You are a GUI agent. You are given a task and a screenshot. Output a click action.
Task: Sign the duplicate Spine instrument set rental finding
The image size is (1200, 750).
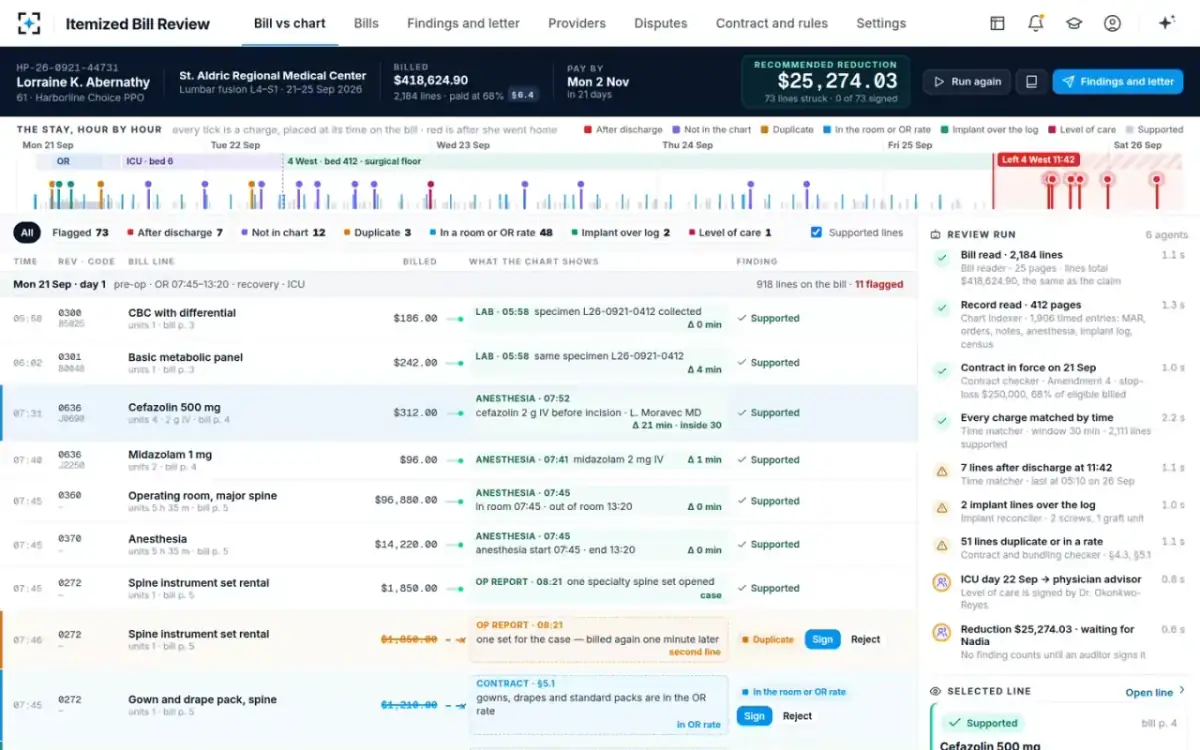click(x=822, y=639)
